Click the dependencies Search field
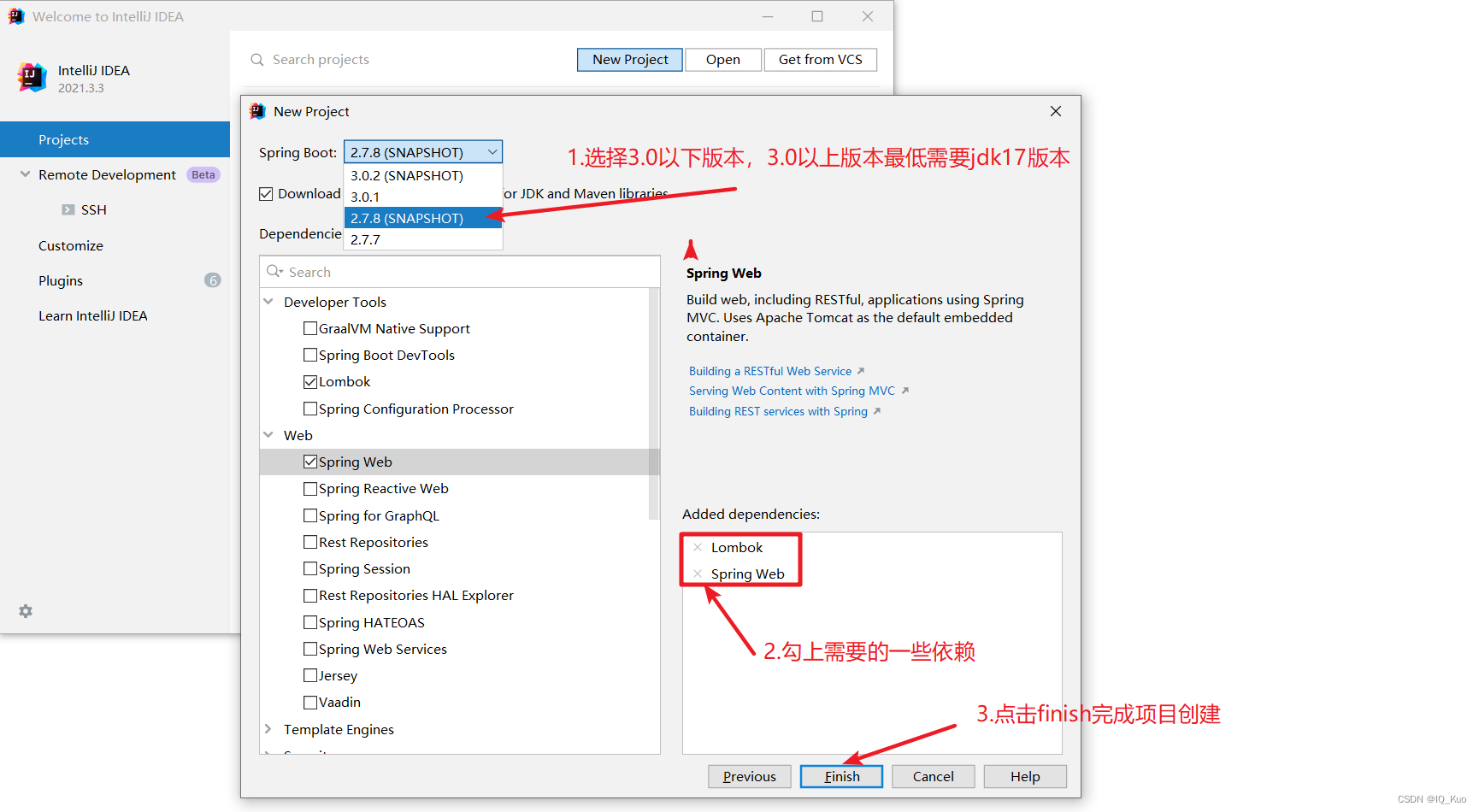The width and height of the screenshot is (1479, 812). [x=460, y=272]
